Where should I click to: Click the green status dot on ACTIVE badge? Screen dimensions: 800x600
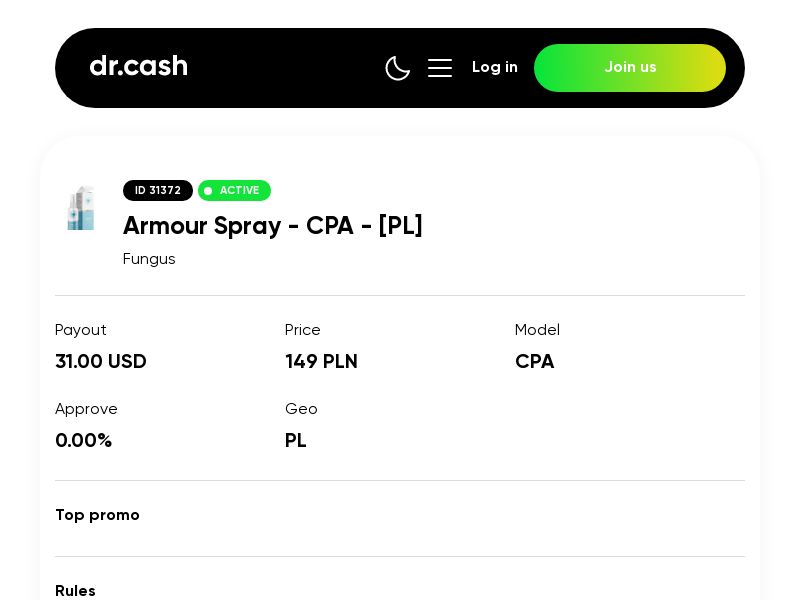208,190
